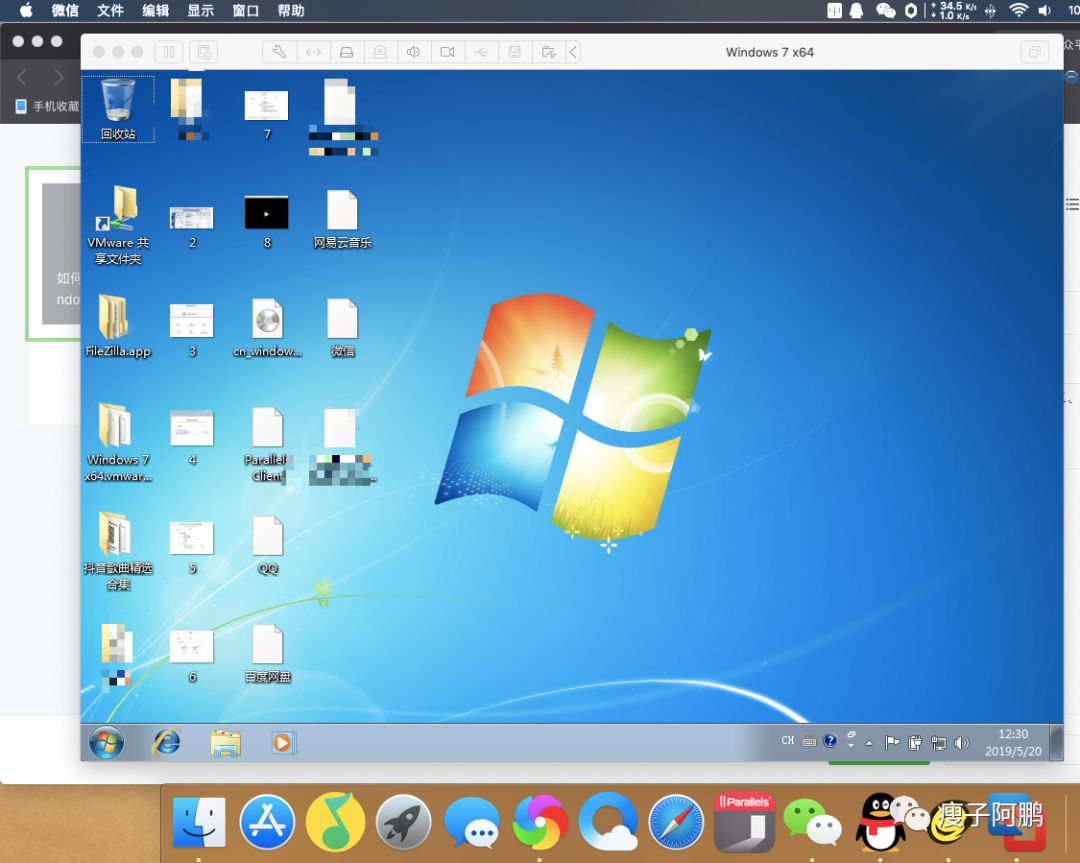Select the 微信 file on Windows desktop
The width and height of the screenshot is (1080, 863).
click(x=342, y=328)
